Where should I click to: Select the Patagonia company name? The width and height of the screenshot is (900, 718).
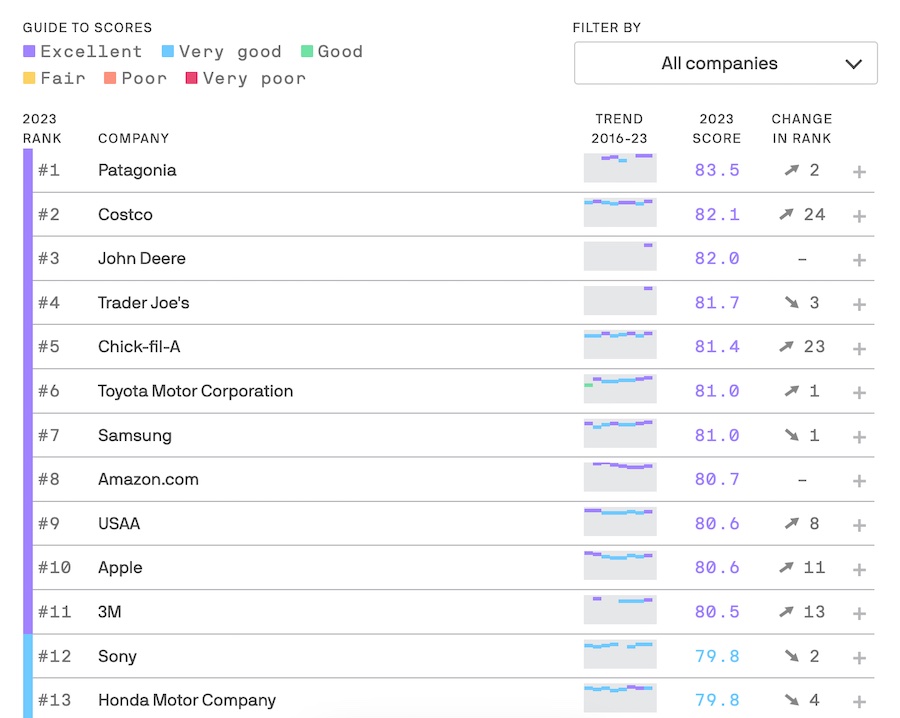point(137,170)
